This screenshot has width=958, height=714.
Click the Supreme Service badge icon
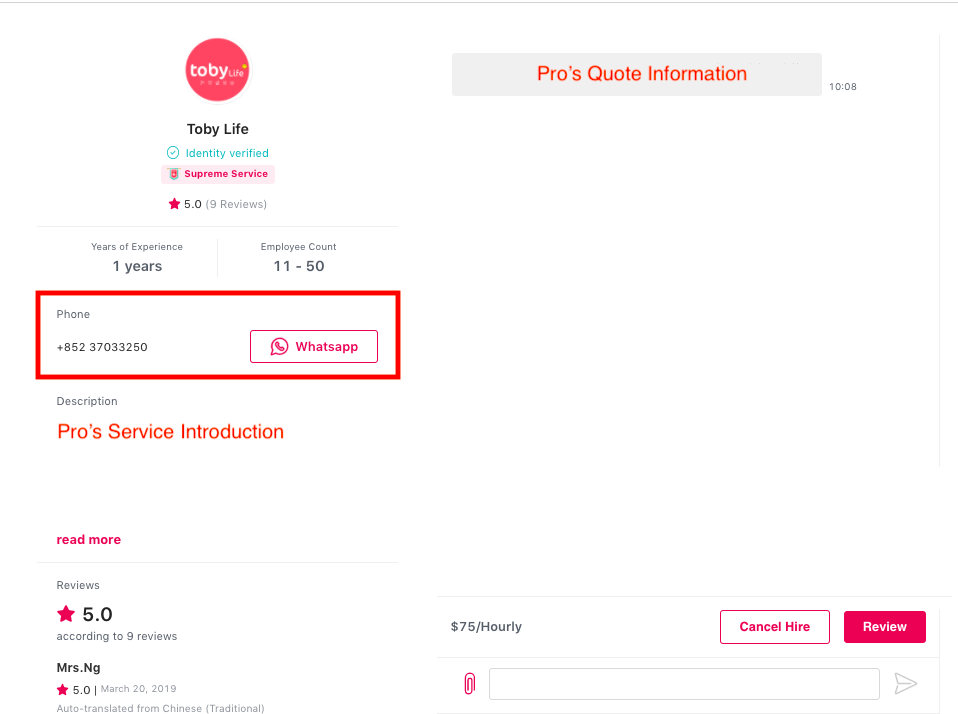click(174, 174)
